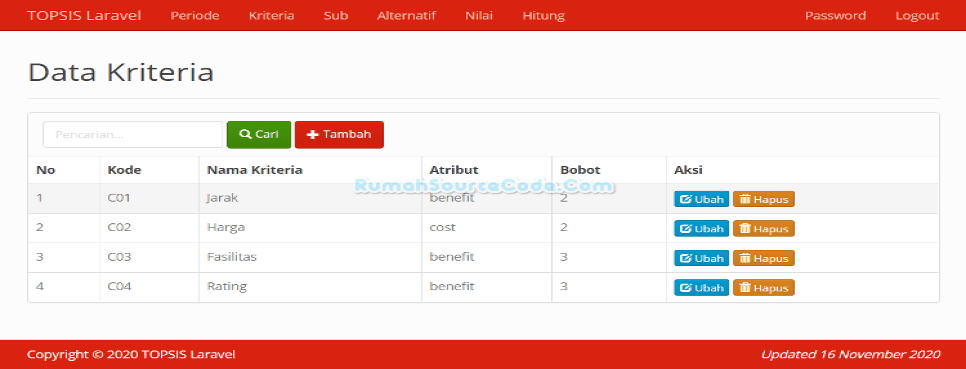Log out using the Logout link

point(917,15)
